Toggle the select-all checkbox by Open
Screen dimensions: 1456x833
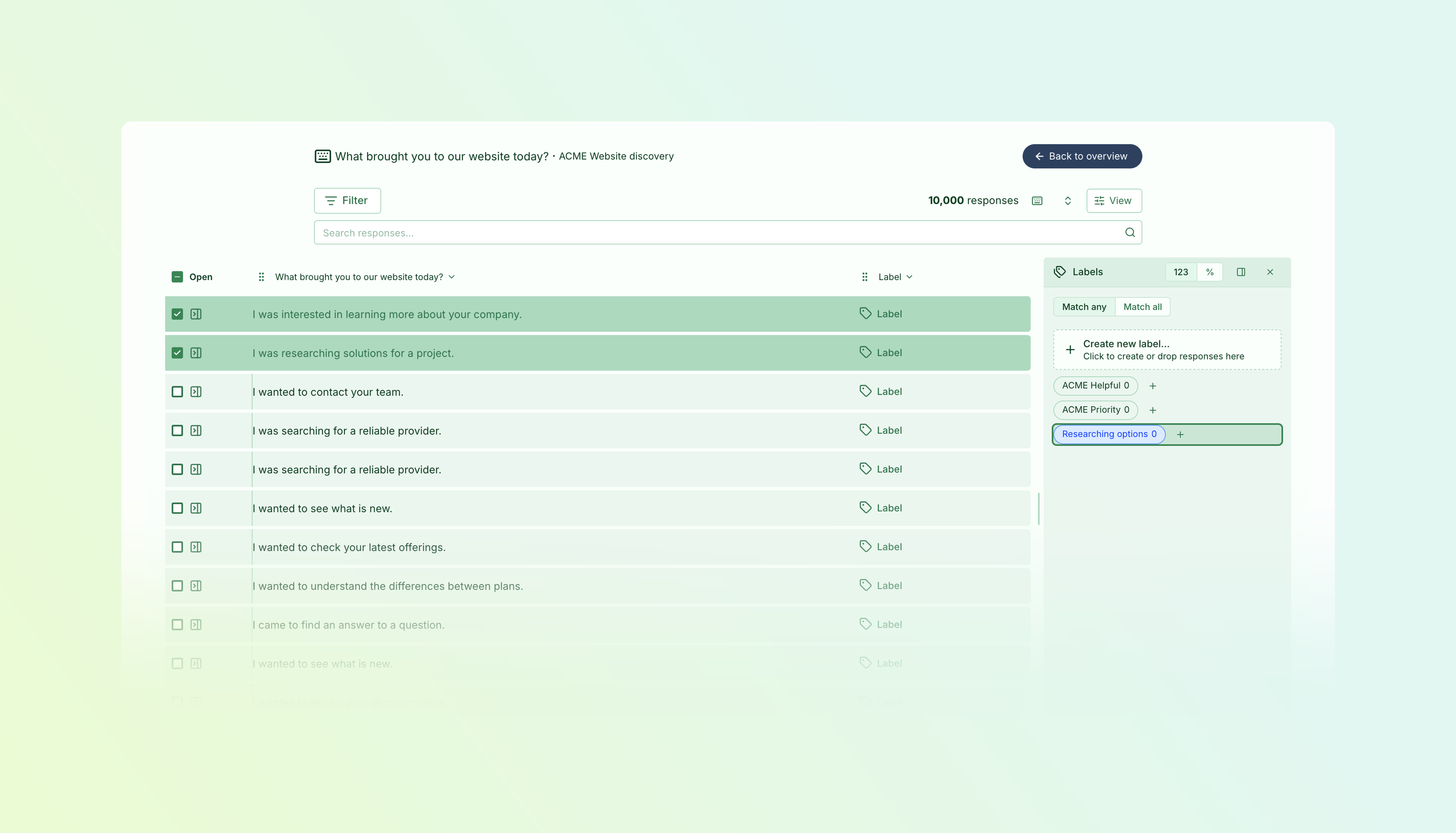[177, 277]
